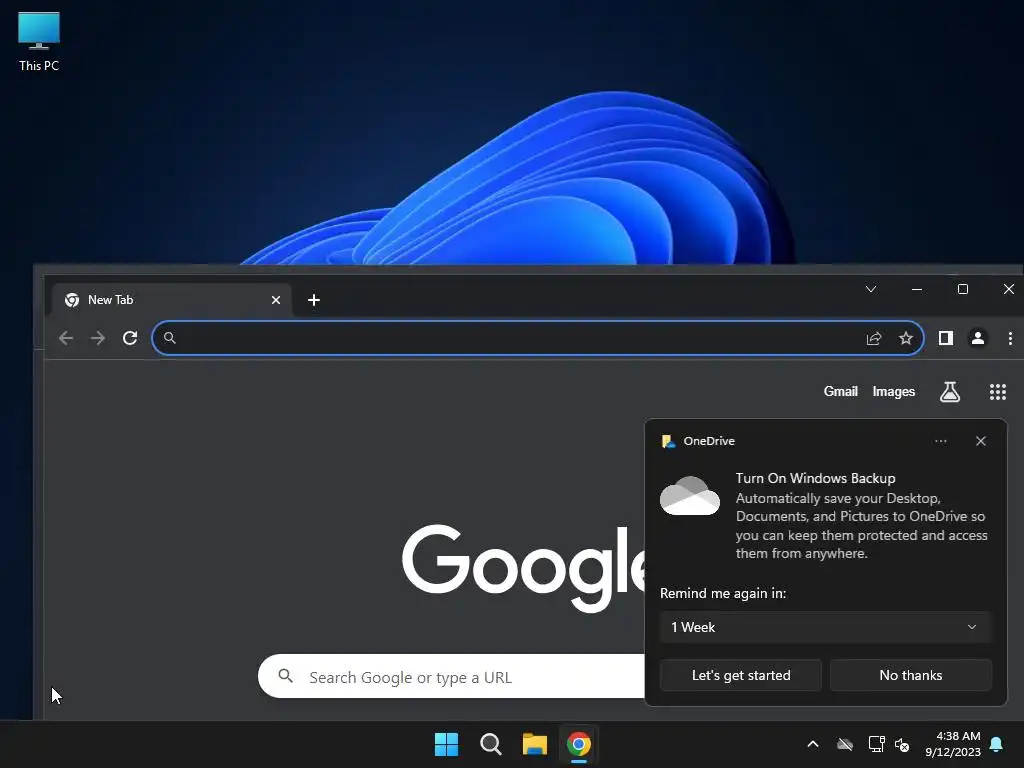Open Chrome side panel
The width and height of the screenshot is (1024, 768).
946,338
